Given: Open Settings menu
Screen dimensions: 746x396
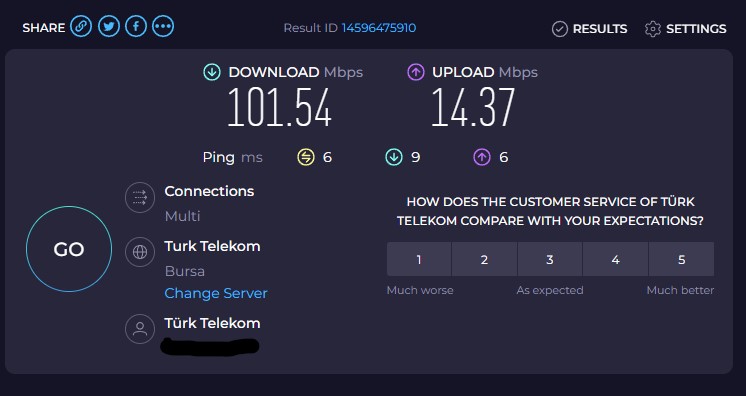Looking at the screenshot, I should 686,29.
